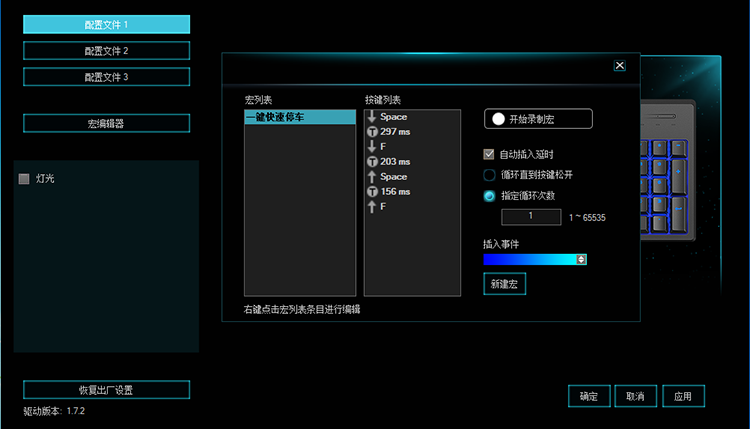This screenshot has height=429, width=750.
Task: Click the 宏列表 heading label
Action: click(x=258, y=100)
